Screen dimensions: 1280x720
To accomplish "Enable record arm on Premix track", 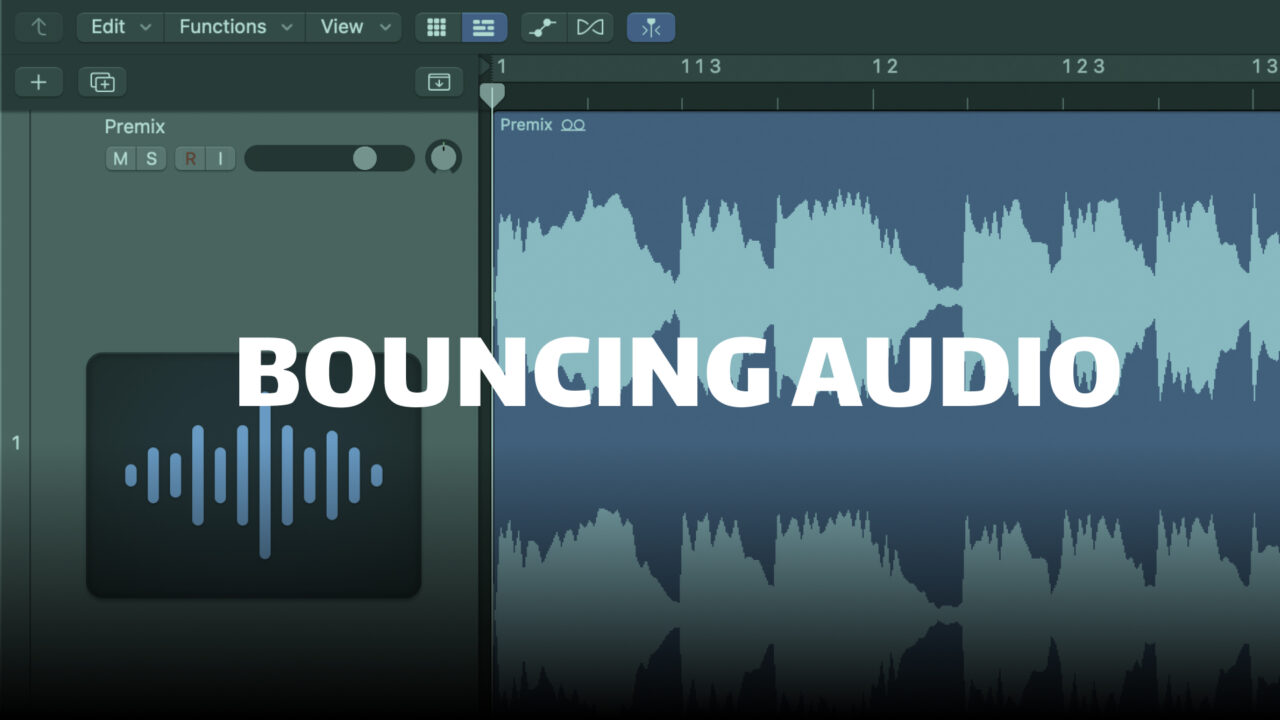I will click(x=191, y=158).
